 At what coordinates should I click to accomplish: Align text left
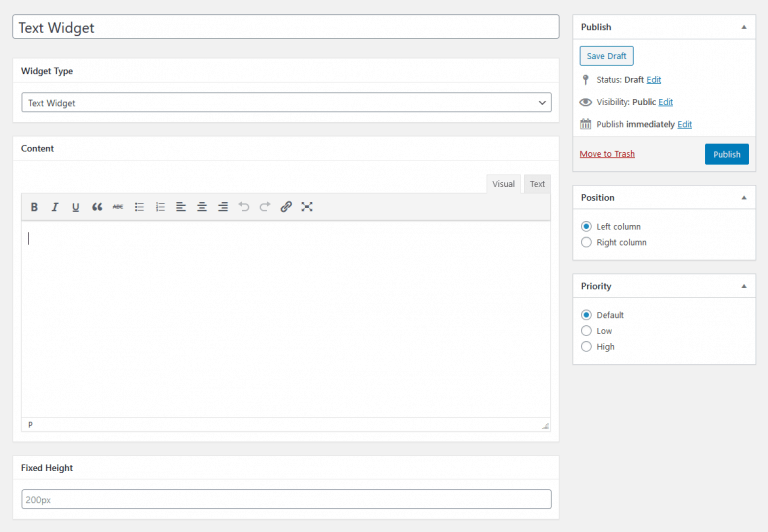(181, 207)
